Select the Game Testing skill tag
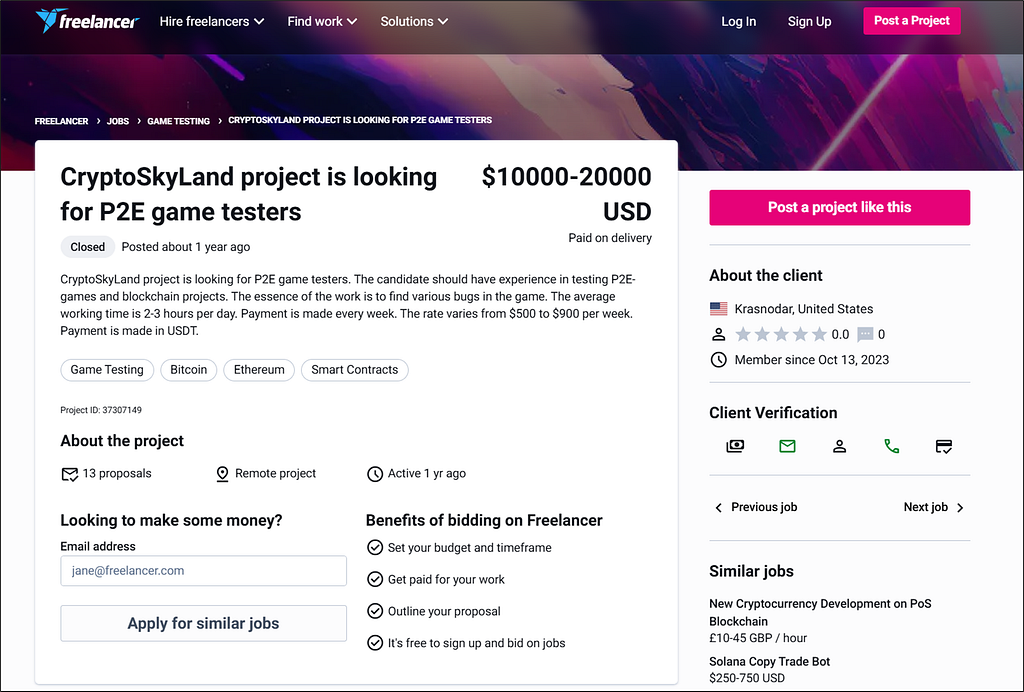Screen dimensions: 1024x692 coord(107,370)
